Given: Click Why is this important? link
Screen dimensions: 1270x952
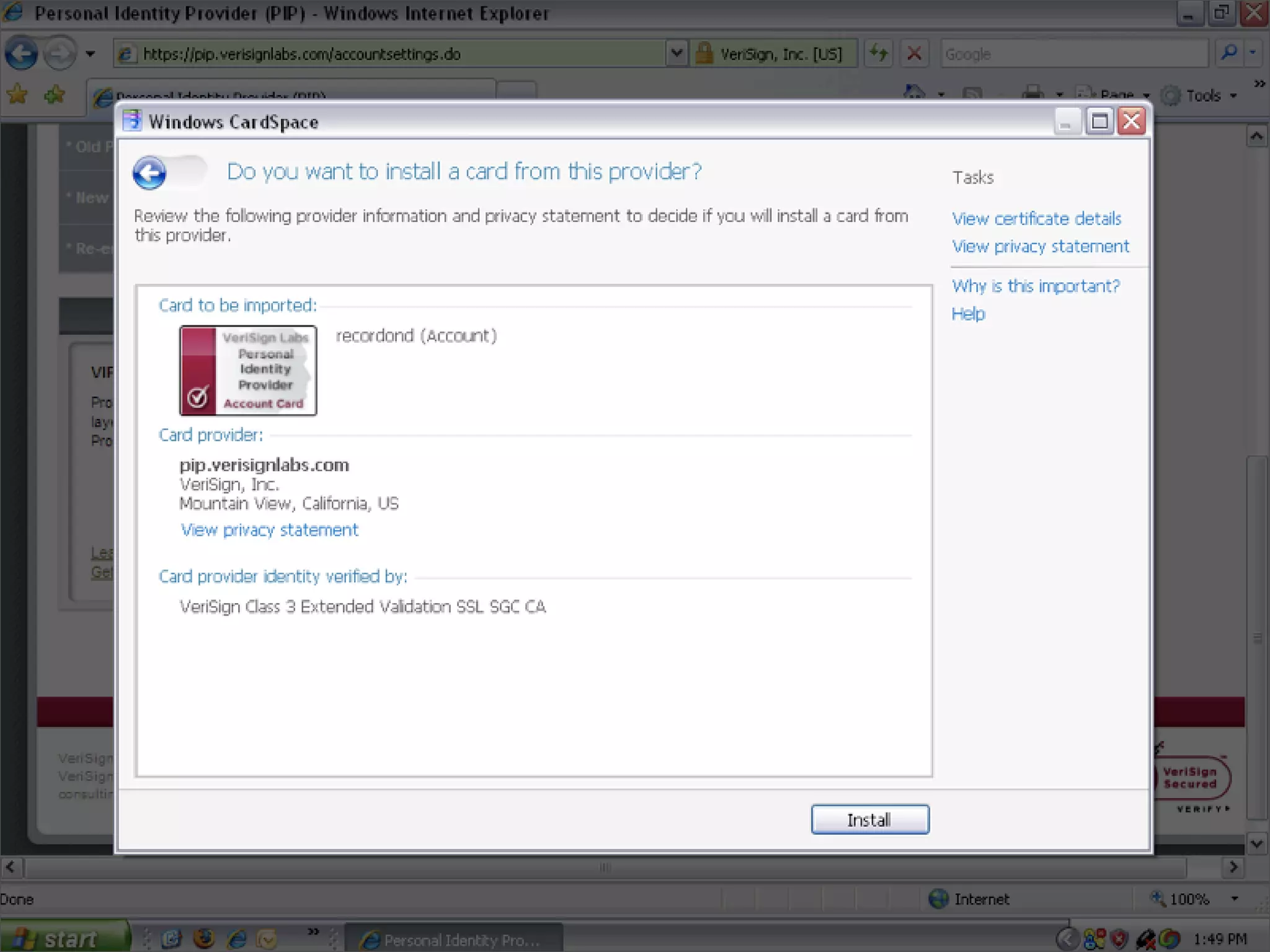Looking at the screenshot, I should coord(1035,286).
